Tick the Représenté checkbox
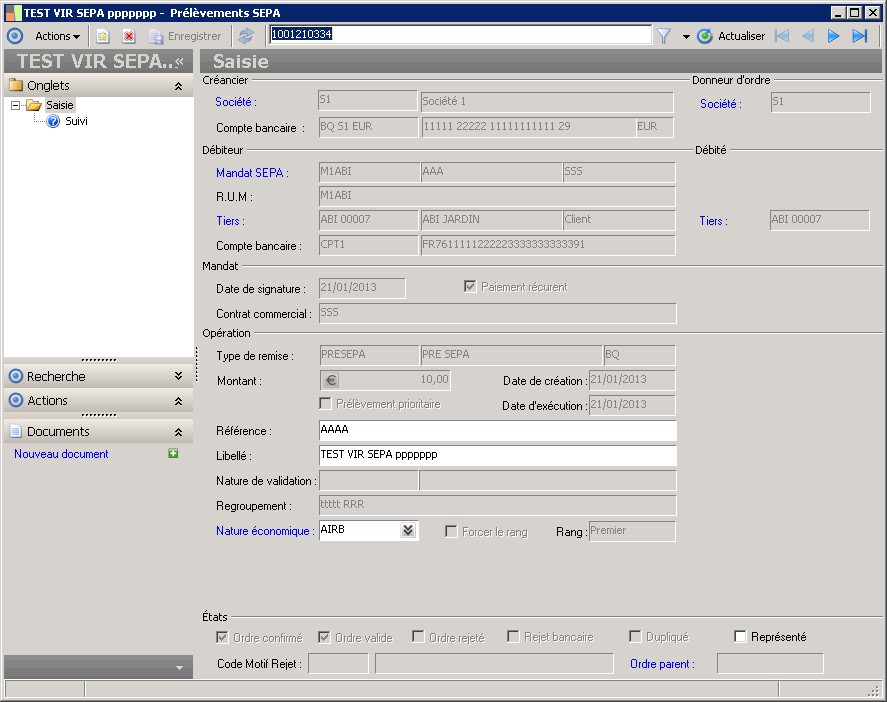 point(740,637)
